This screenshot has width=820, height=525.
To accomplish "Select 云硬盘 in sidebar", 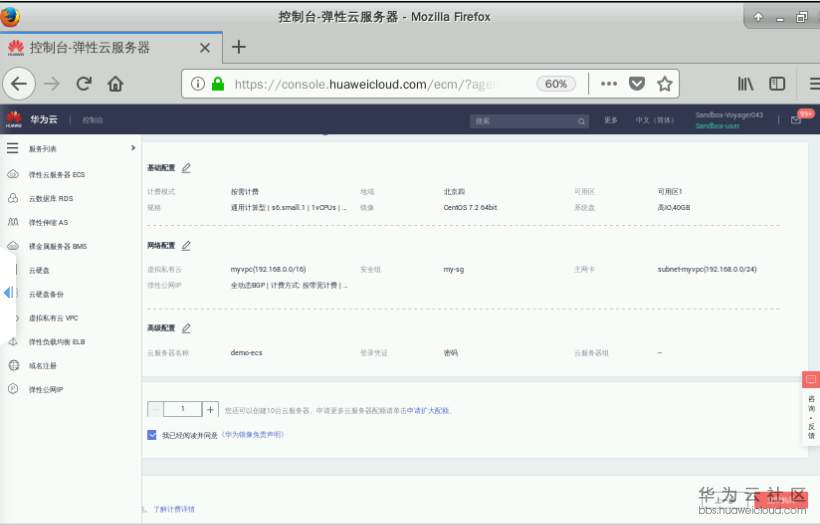I will coord(39,270).
